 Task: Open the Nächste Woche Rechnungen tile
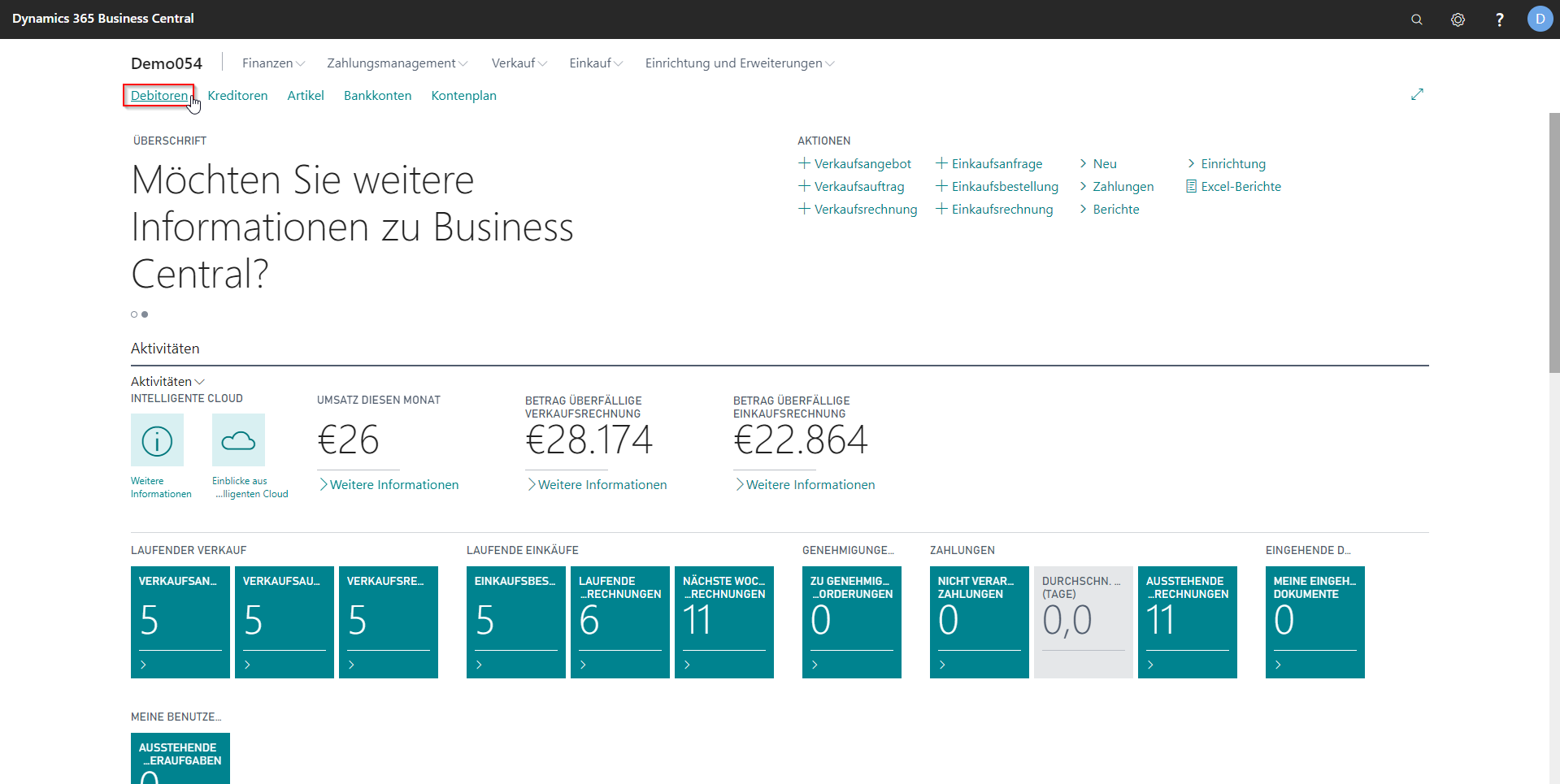(x=724, y=622)
